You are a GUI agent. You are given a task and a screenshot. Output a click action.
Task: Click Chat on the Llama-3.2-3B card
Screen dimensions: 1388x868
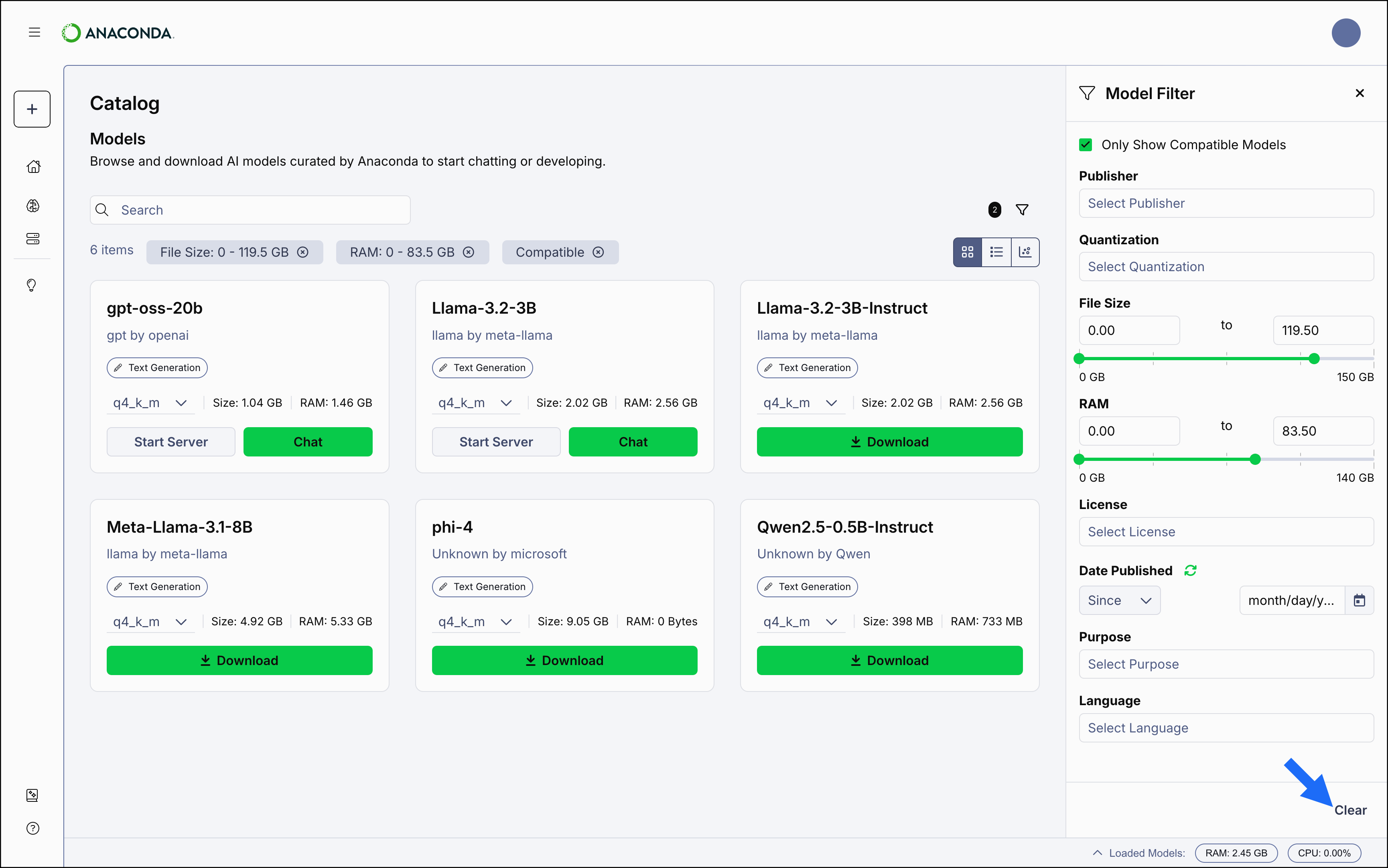click(x=633, y=442)
